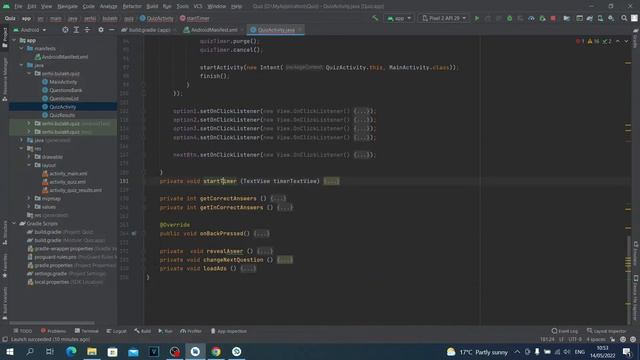
Task: Collapse the Gradle Scripts node
Action: tap(14, 224)
